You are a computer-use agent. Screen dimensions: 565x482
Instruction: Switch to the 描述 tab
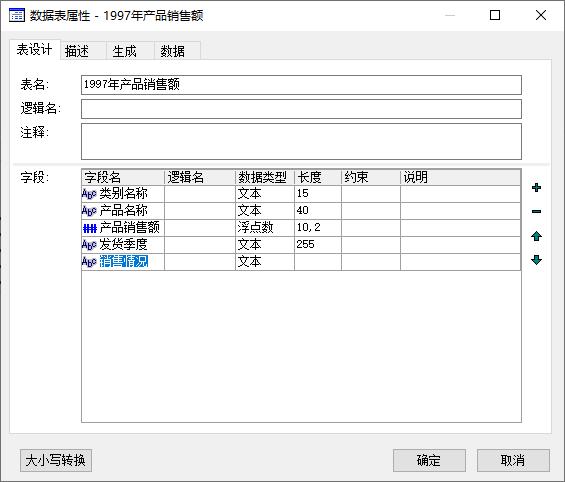(x=83, y=51)
